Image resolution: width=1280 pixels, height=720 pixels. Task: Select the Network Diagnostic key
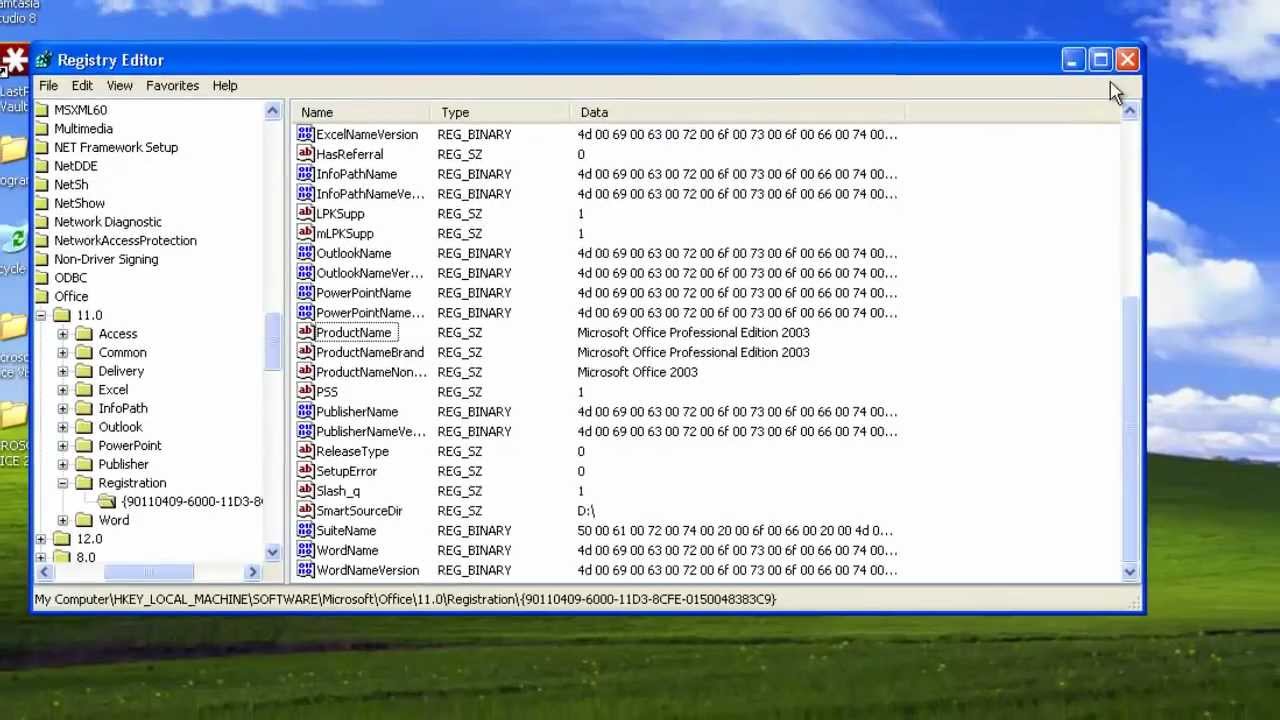(x=108, y=222)
